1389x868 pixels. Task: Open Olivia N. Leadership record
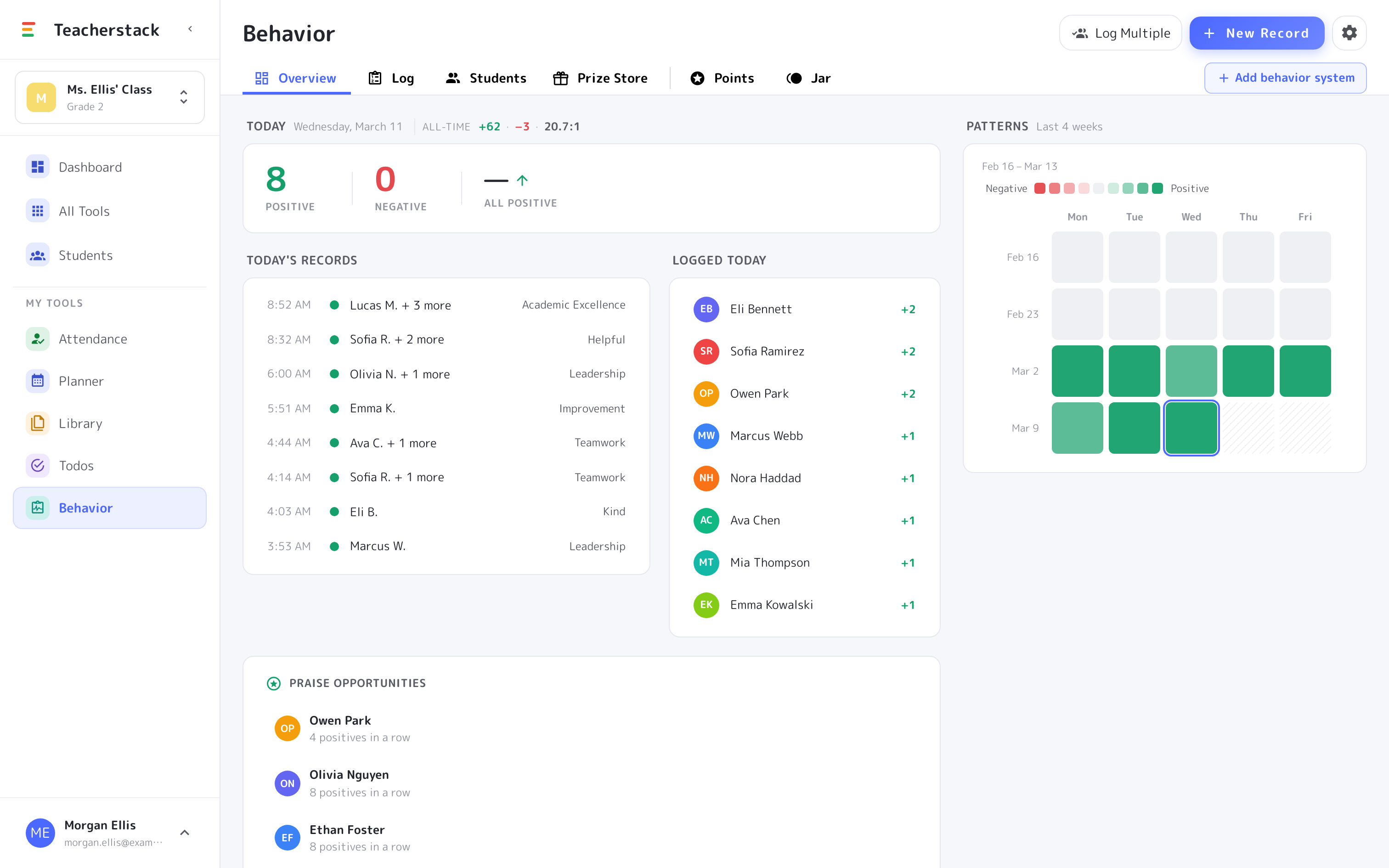coord(446,374)
